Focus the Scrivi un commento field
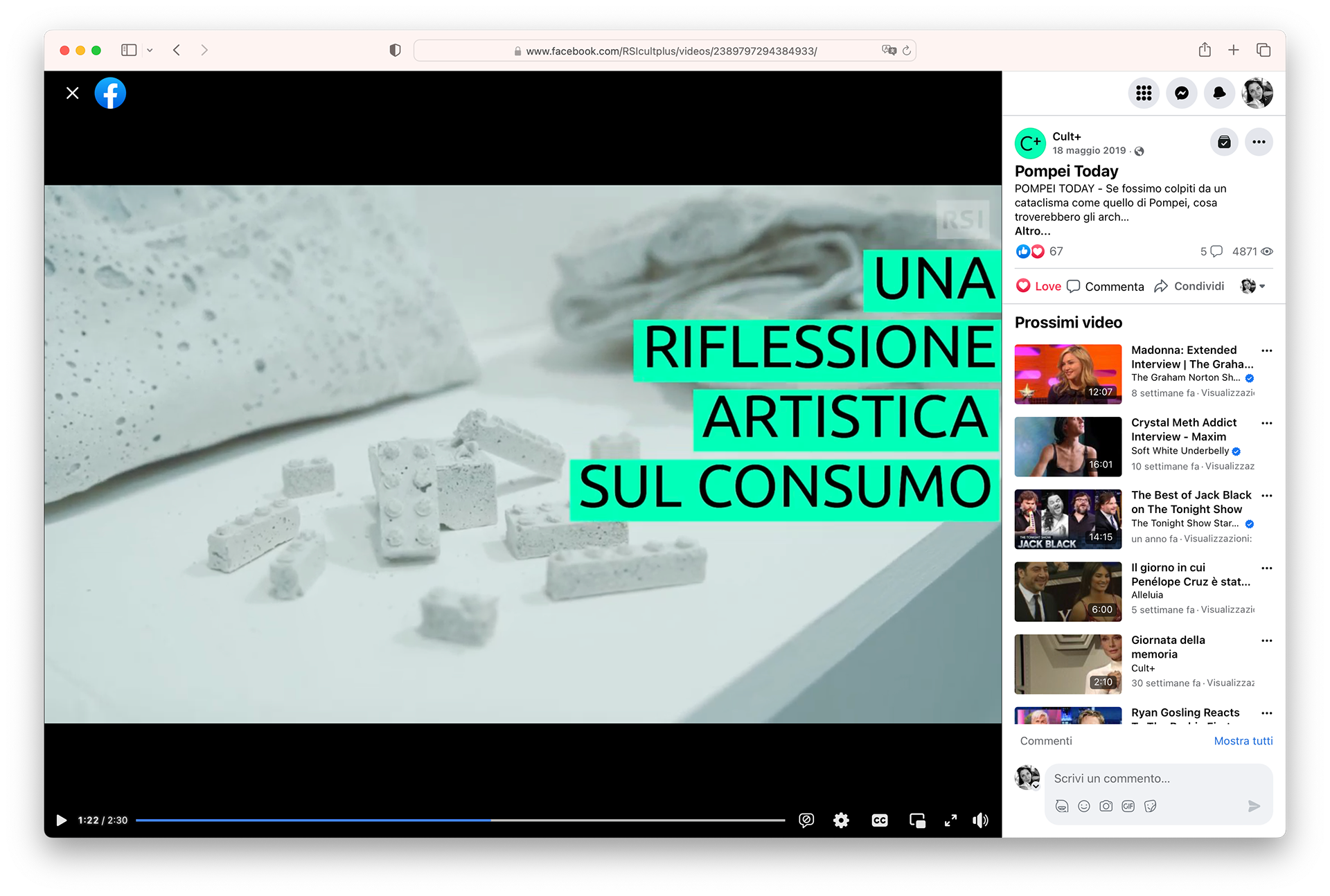This screenshot has width=1330, height=896. click(x=1158, y=778)
